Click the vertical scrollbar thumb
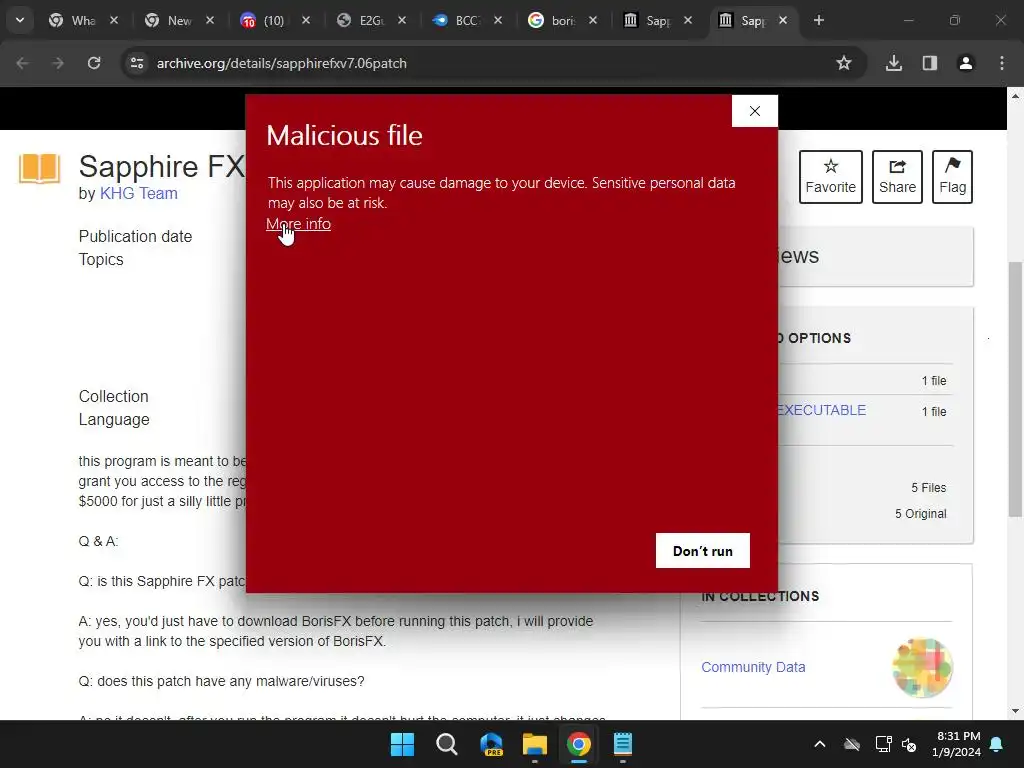 click(x=1015, y=389)
